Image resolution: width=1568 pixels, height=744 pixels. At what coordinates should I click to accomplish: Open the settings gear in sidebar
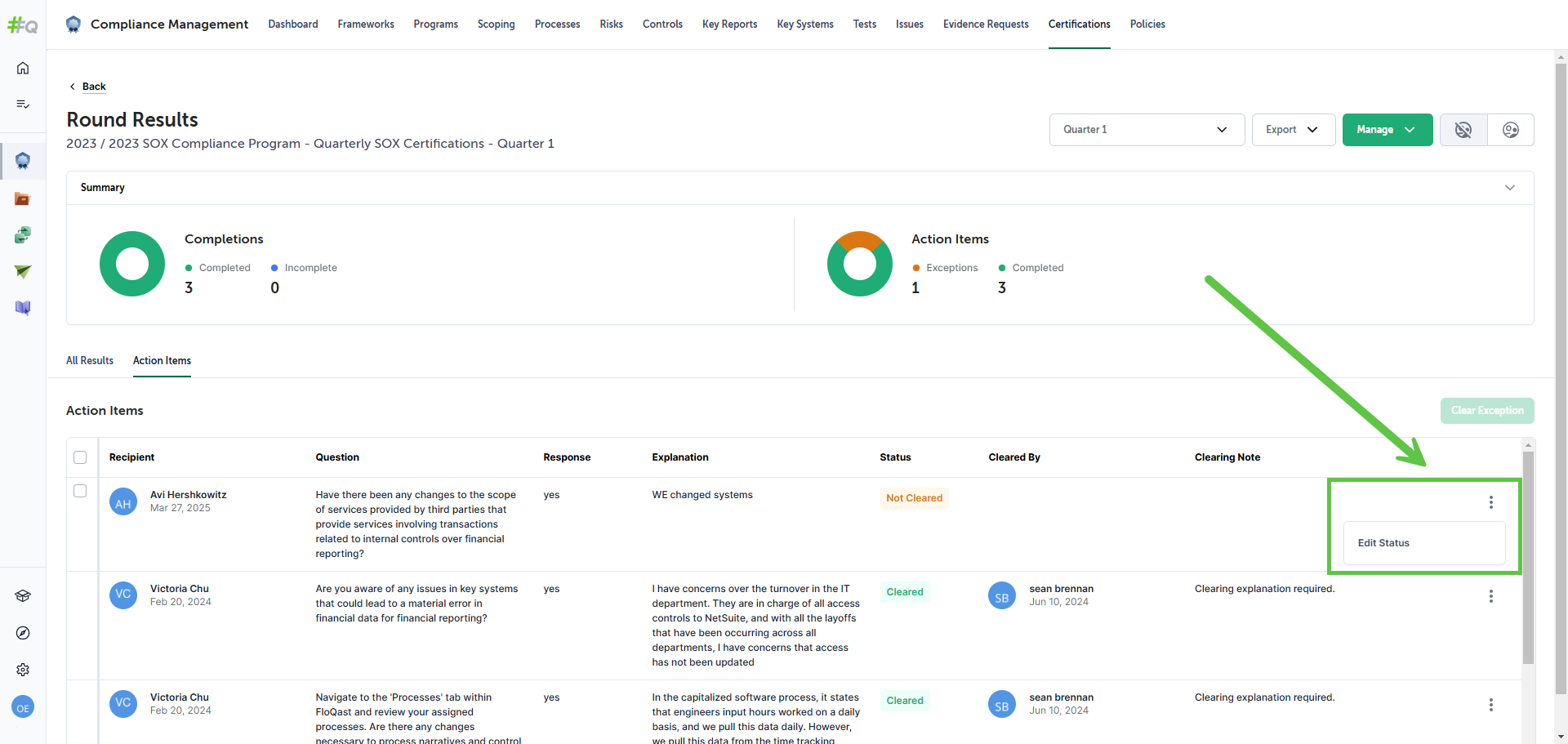pyautogui.click(x=23, y=670)
